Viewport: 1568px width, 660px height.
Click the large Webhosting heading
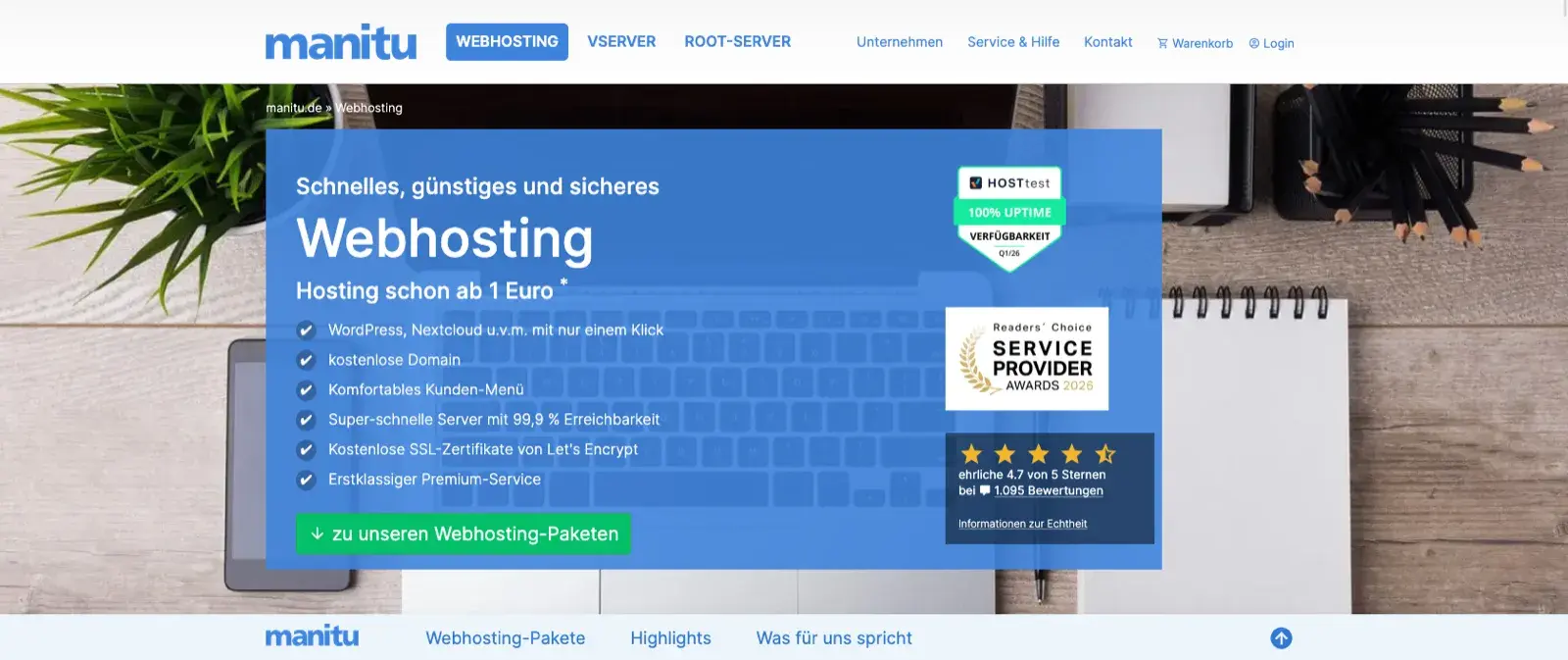pos(445,238)
